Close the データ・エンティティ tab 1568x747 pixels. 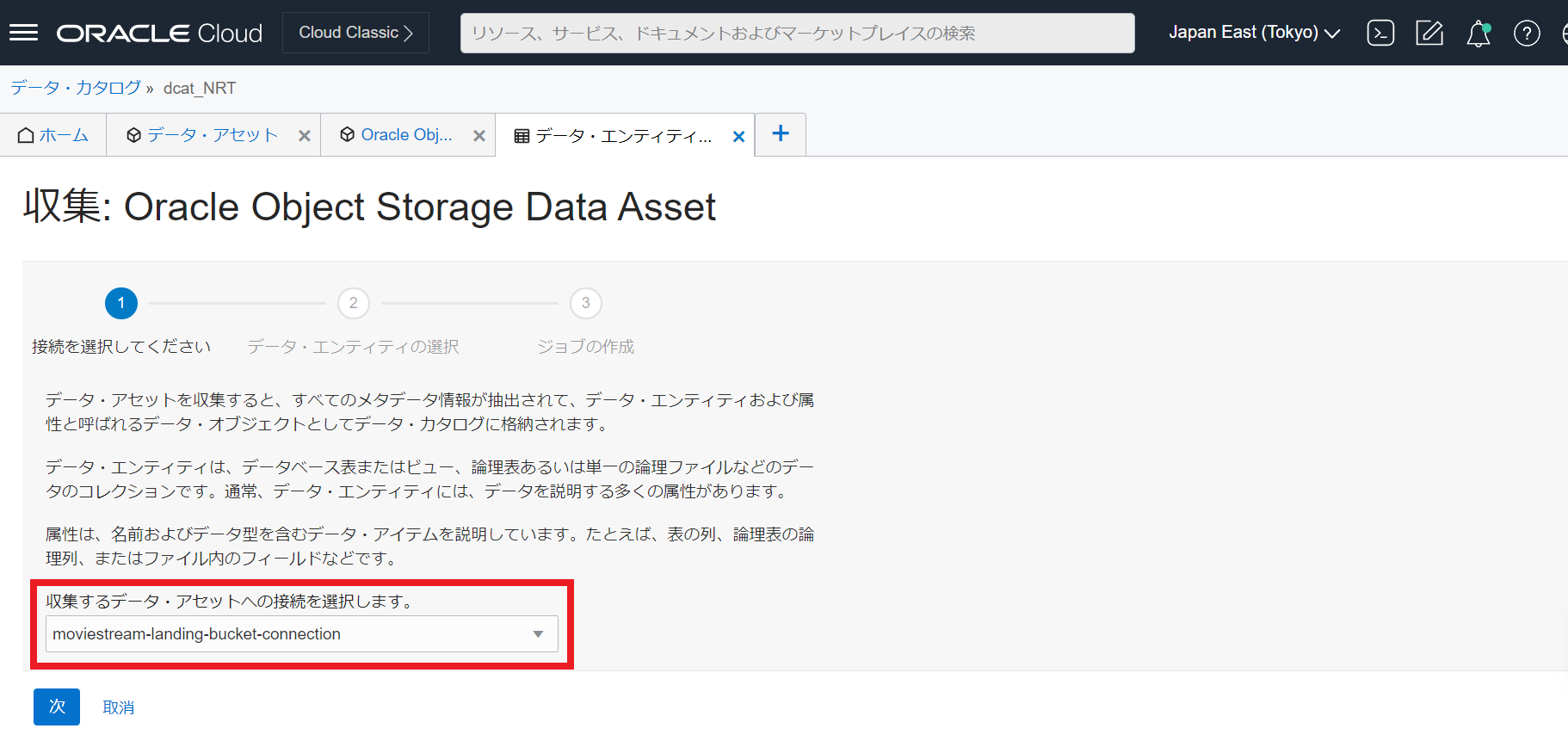738,136
